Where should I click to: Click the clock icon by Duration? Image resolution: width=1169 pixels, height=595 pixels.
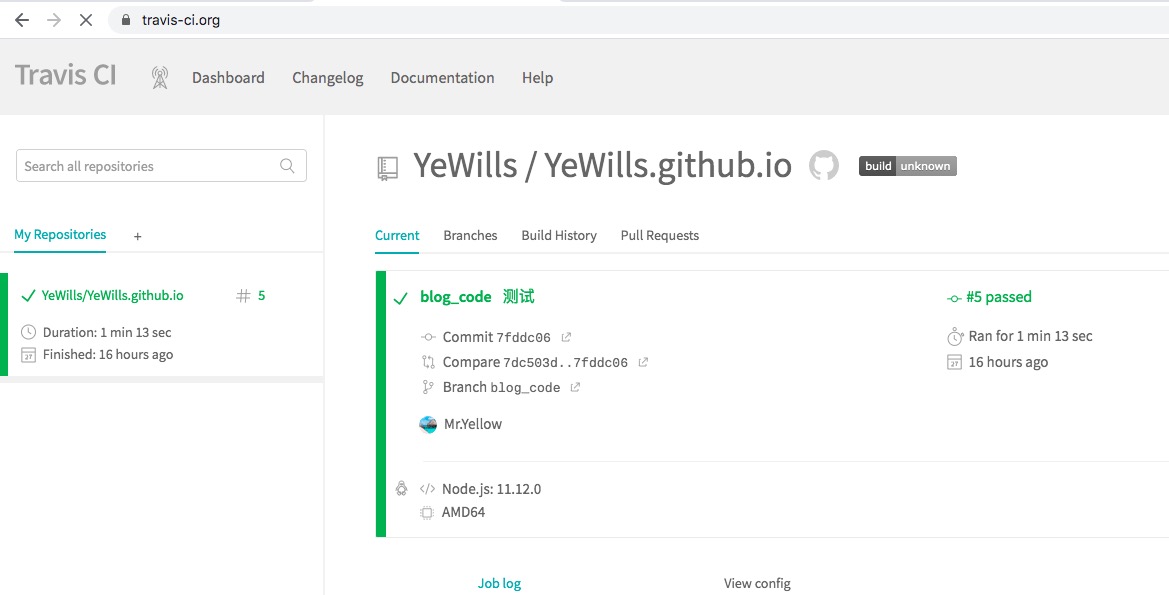[28, 332]
